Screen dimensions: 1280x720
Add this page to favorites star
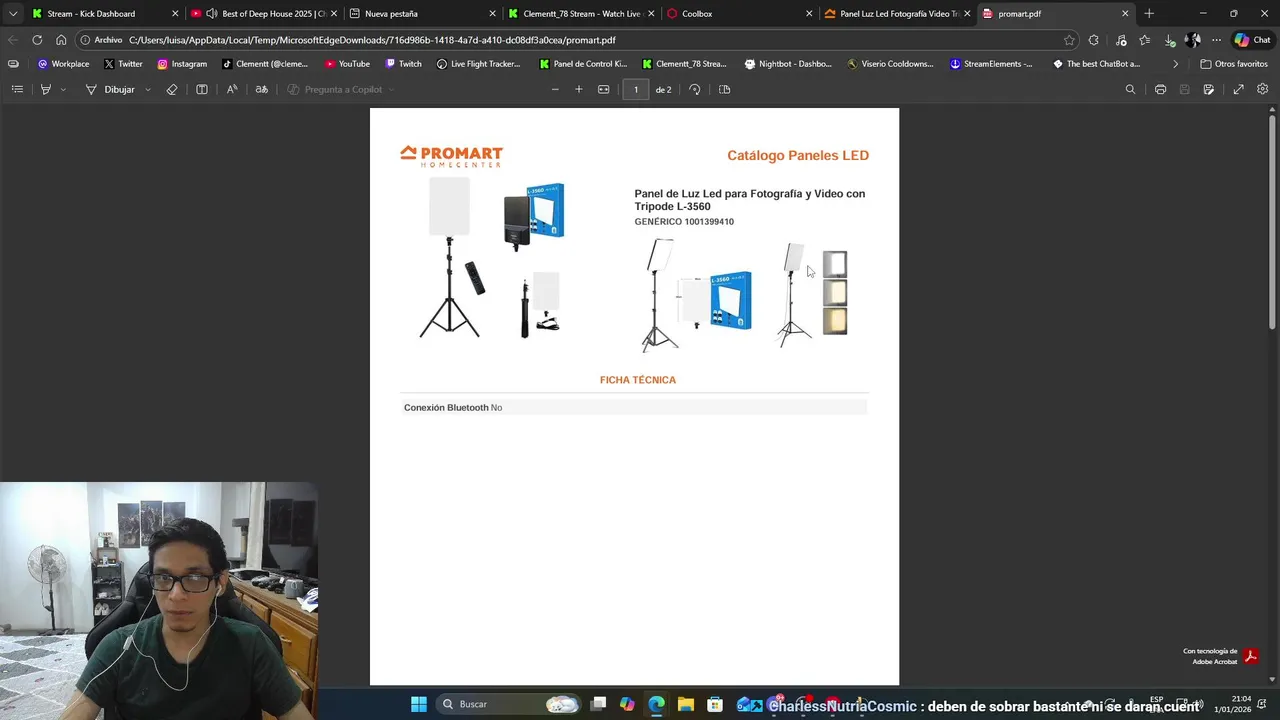pos(1069,40)
